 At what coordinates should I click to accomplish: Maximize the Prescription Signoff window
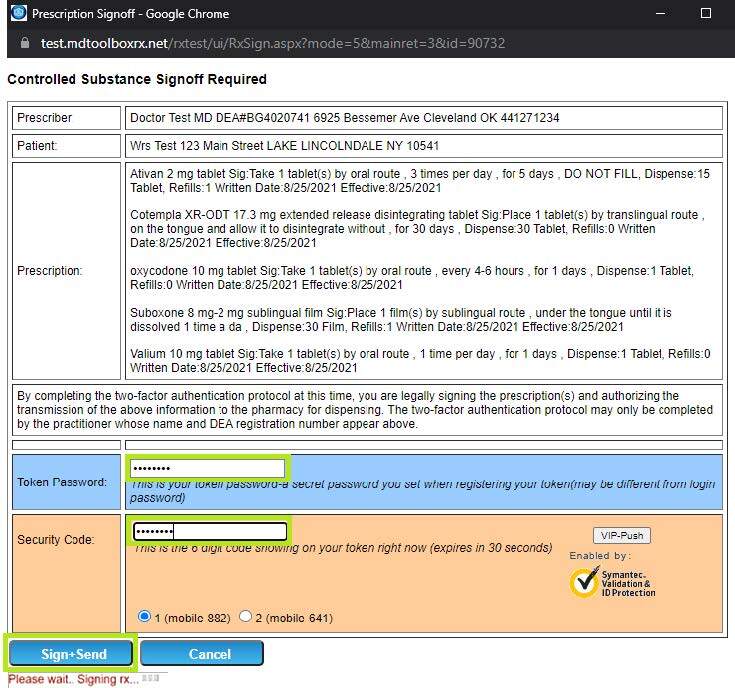(x=705, y=13)
